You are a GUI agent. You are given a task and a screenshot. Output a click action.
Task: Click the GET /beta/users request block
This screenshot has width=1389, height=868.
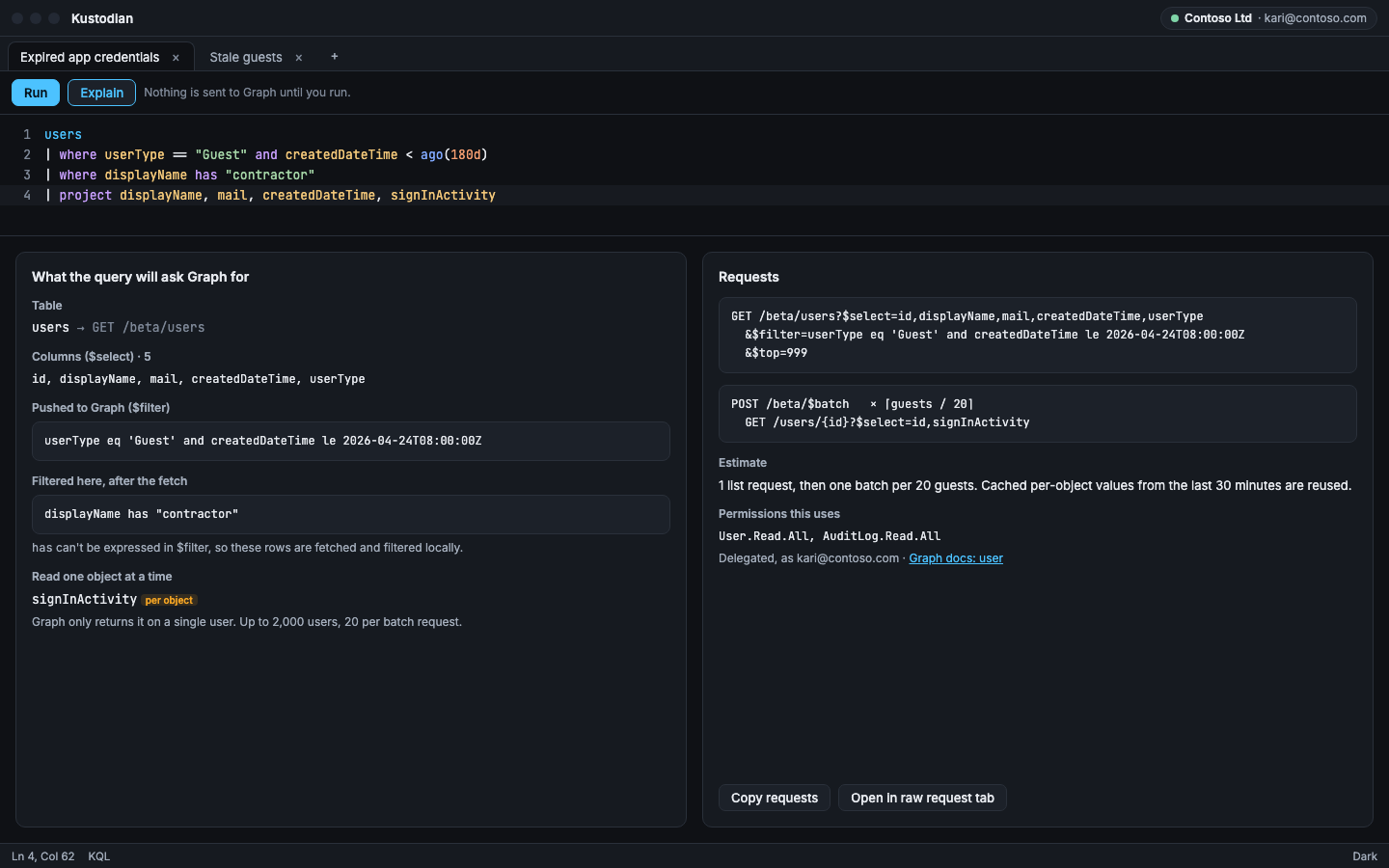pyautogui.click(x=1038, y=335)
